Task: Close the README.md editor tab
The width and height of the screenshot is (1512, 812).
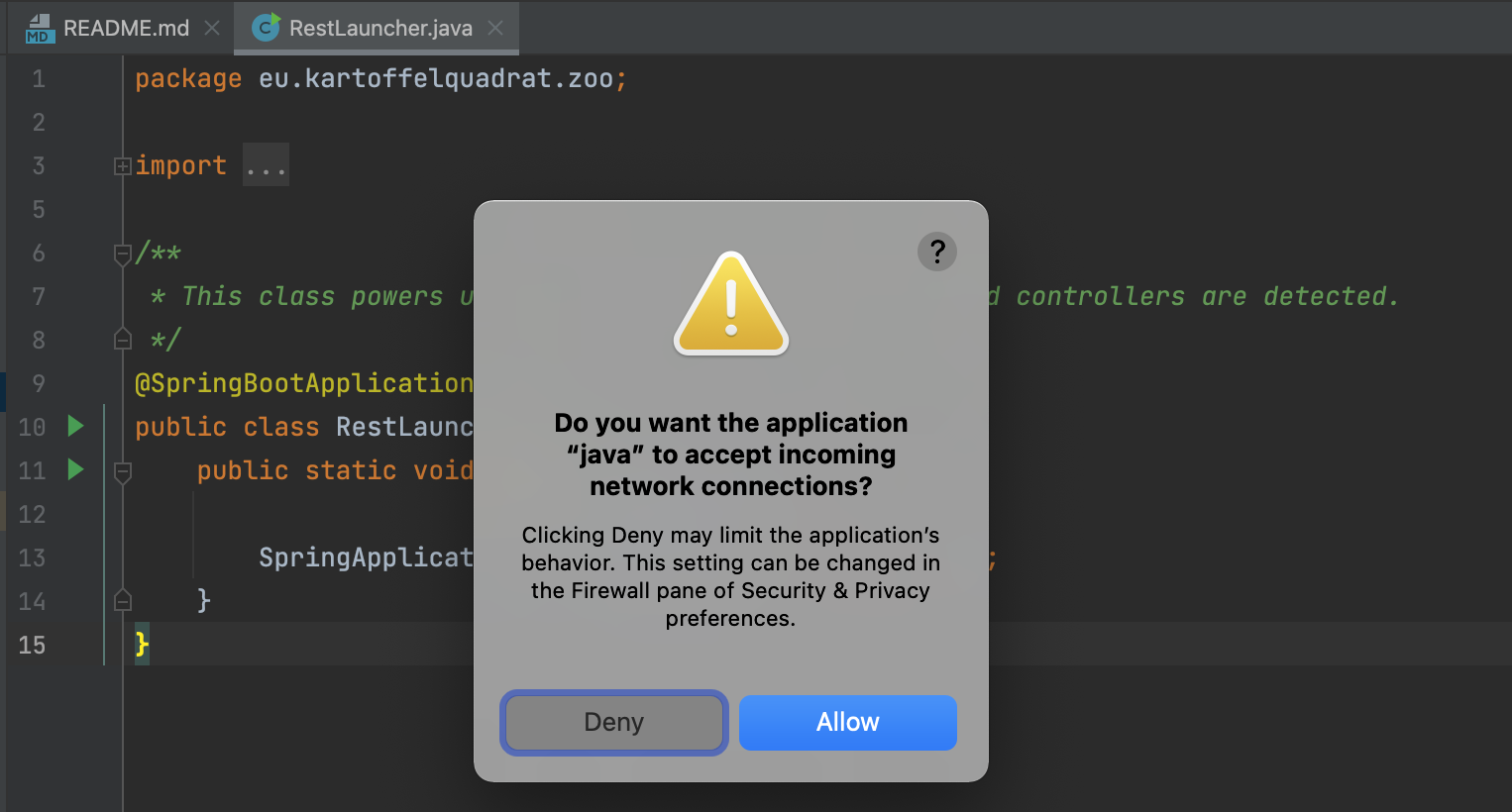Action: (x=212, y=28)
